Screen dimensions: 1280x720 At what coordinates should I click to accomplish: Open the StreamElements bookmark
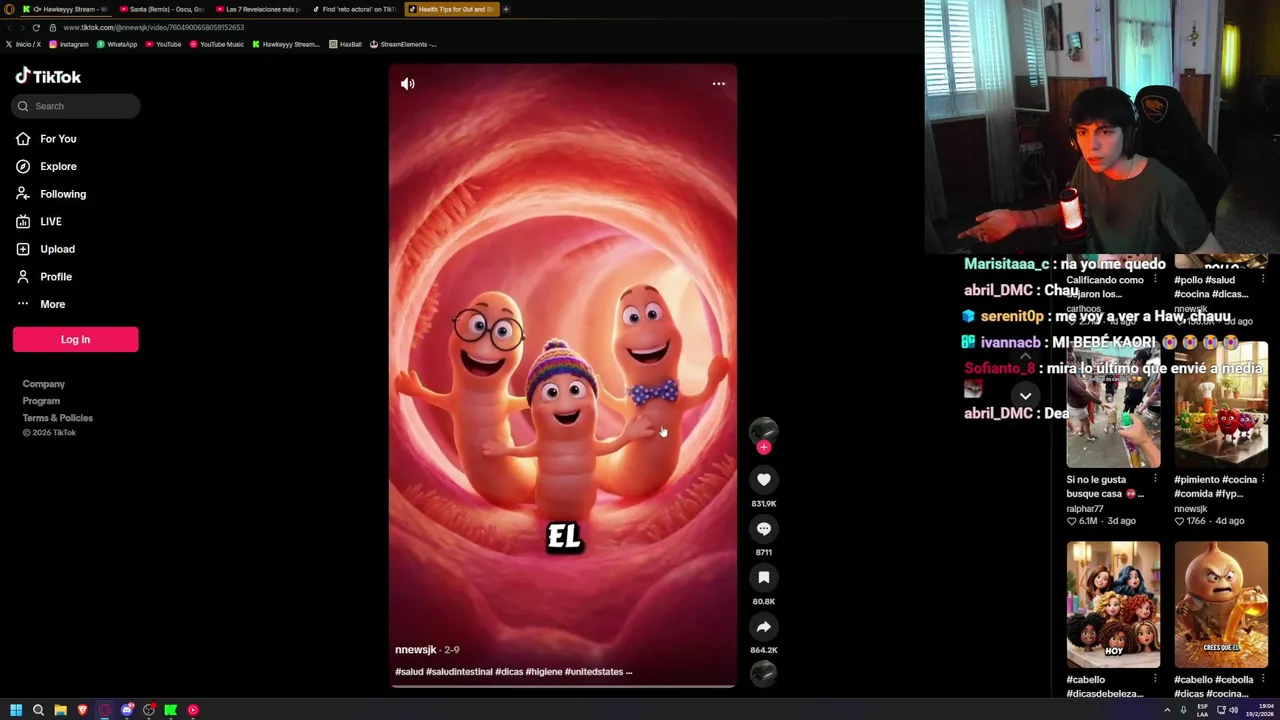point(403,44)
